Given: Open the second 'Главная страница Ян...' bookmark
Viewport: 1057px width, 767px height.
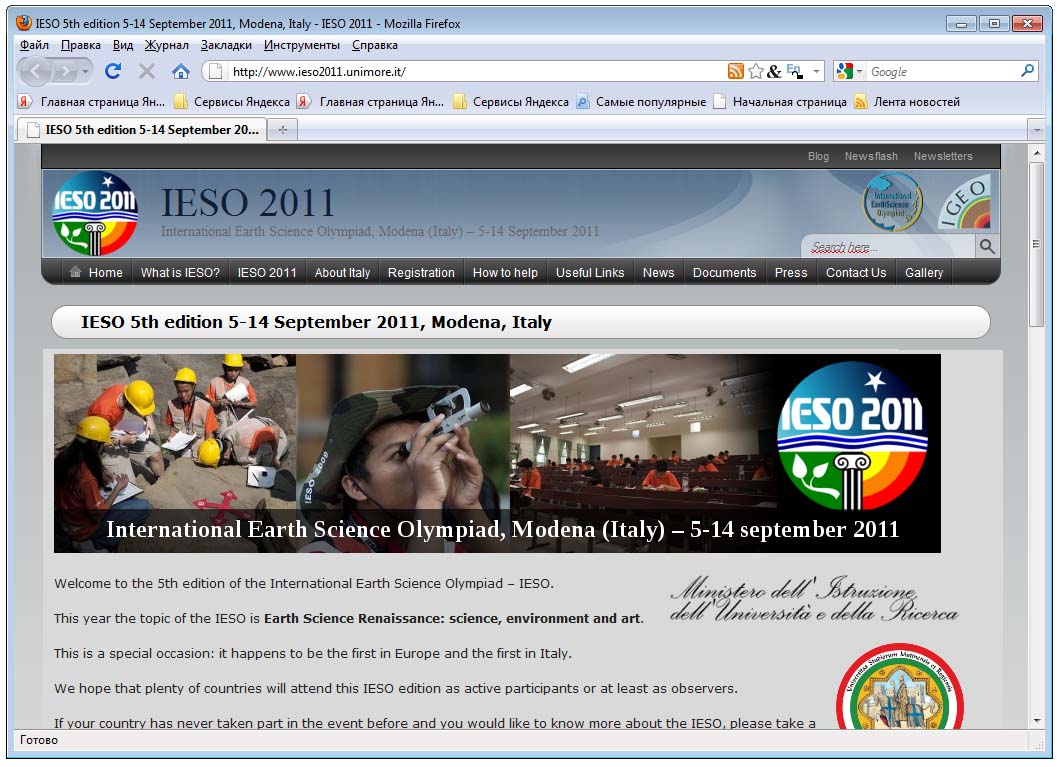Looking at the screenshot, I should [x=371, y=102].
